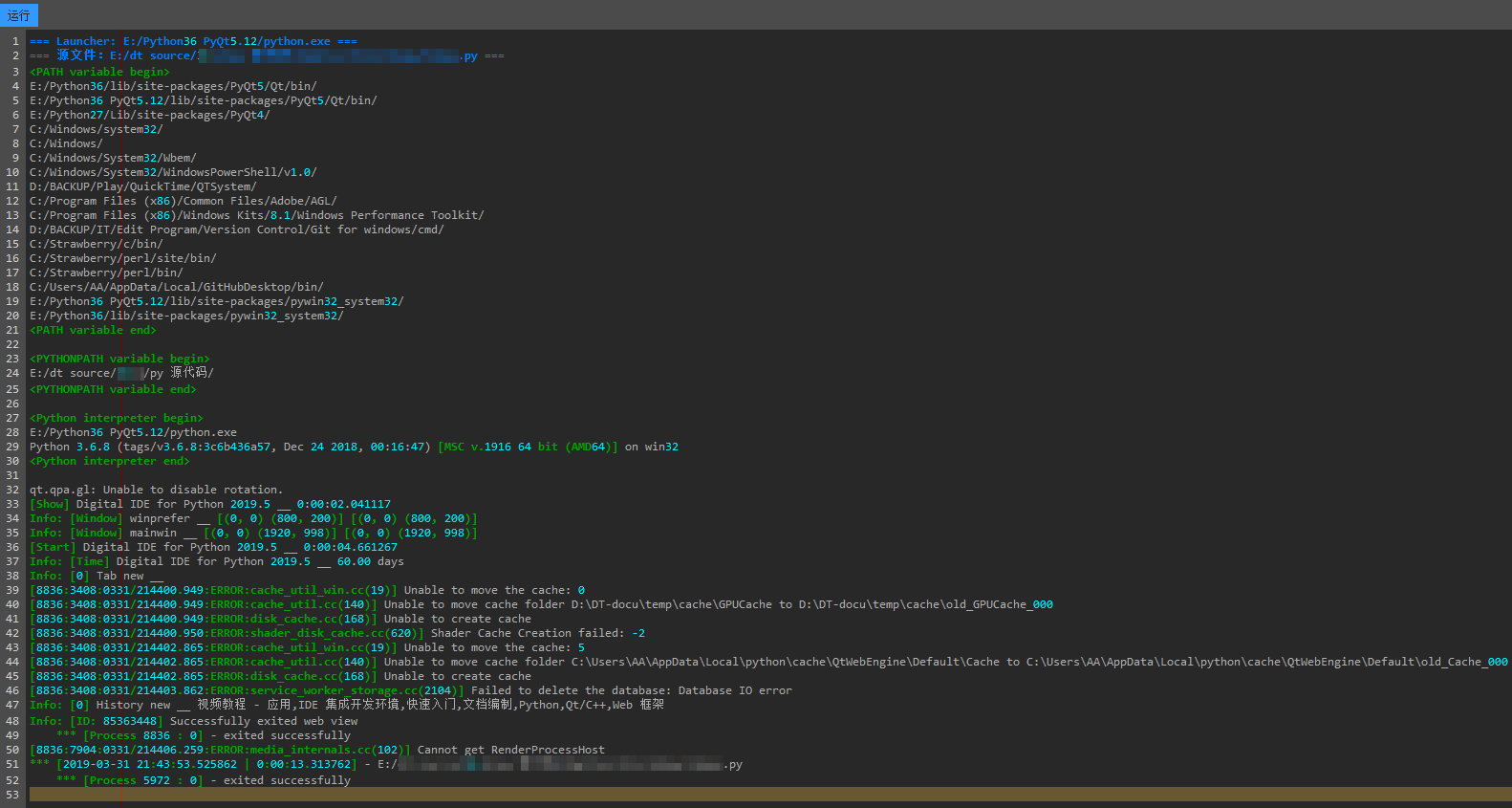This screenshot has height=808, width=1512.
Task: Click the '[Start] Digital IDE' line
Action: pyautogui.click(x=213, y=547)
